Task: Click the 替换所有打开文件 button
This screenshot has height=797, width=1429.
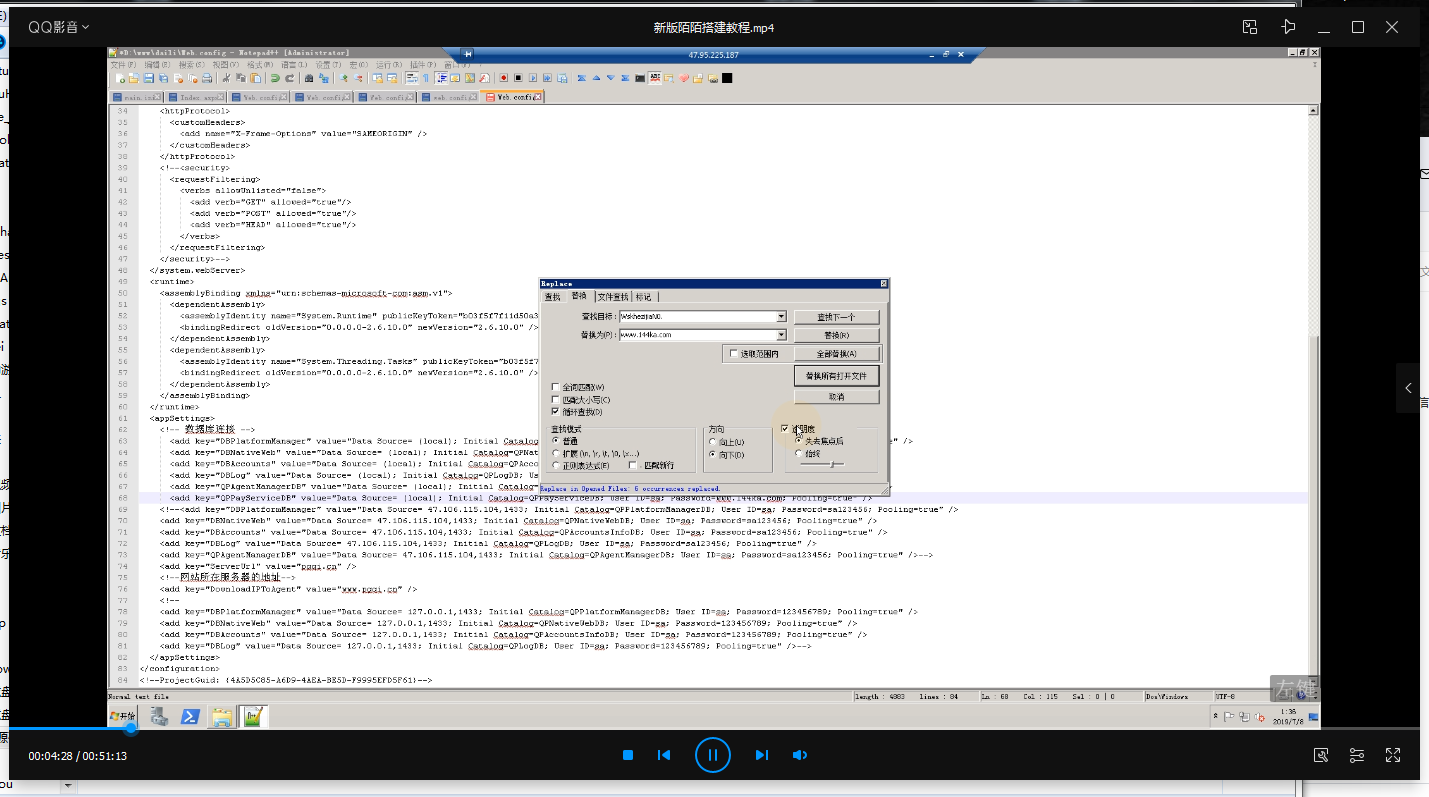Action: point(836,377)
